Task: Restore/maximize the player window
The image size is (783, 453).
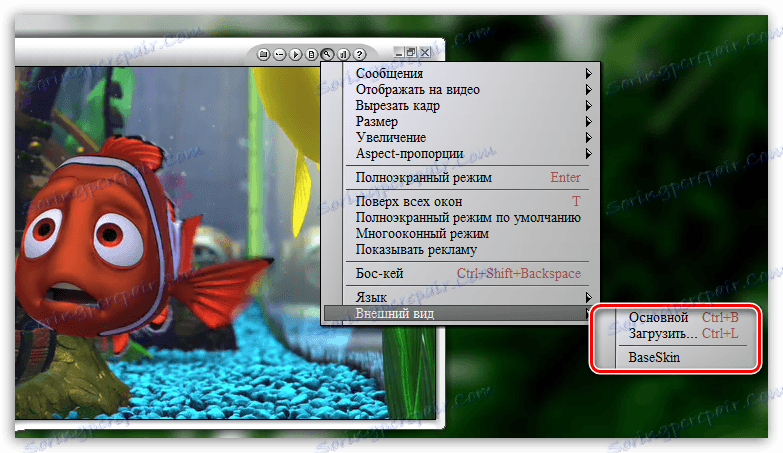Action: [411, 52]
